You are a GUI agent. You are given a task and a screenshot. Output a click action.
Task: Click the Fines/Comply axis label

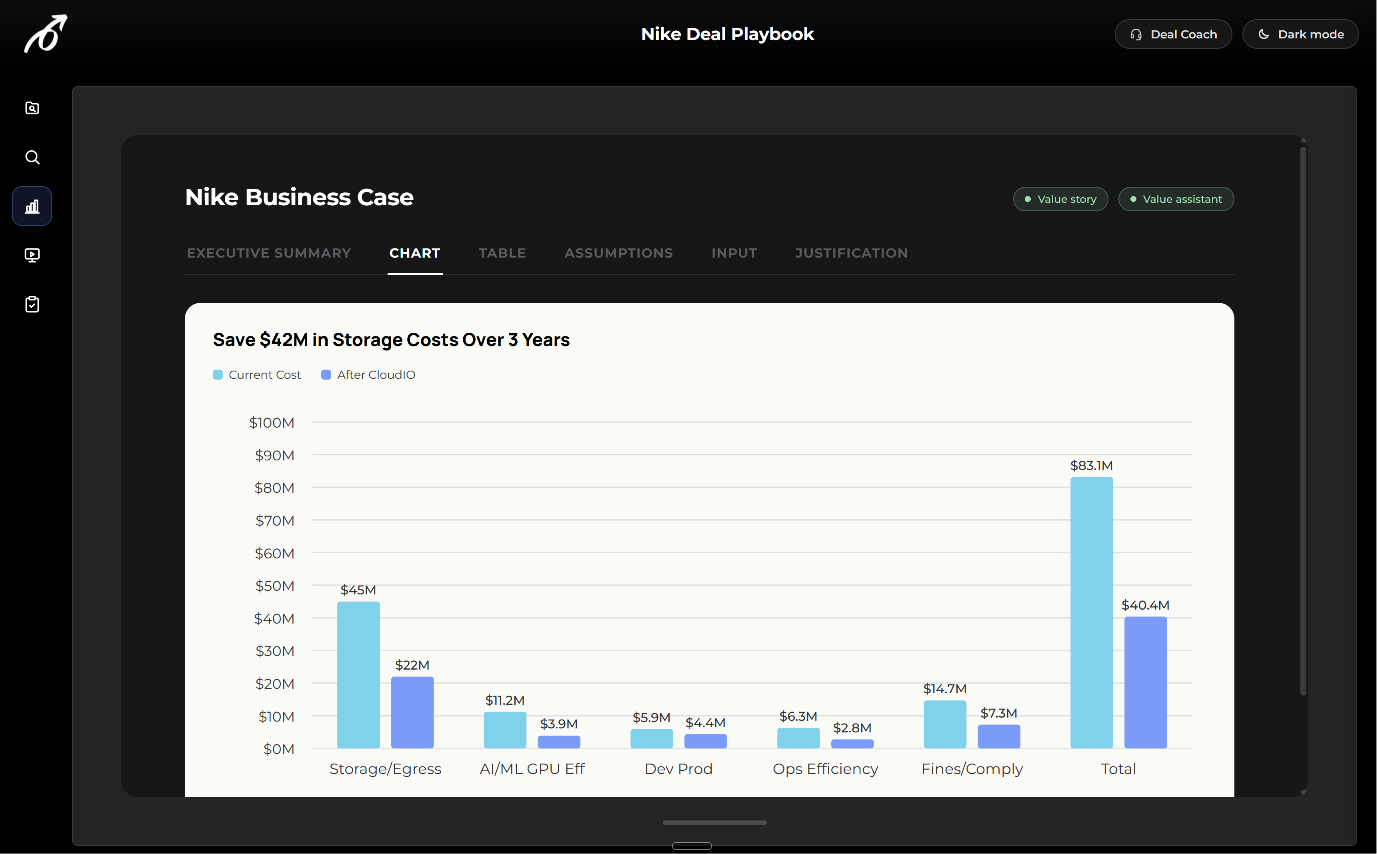click(x=972, y=769)
